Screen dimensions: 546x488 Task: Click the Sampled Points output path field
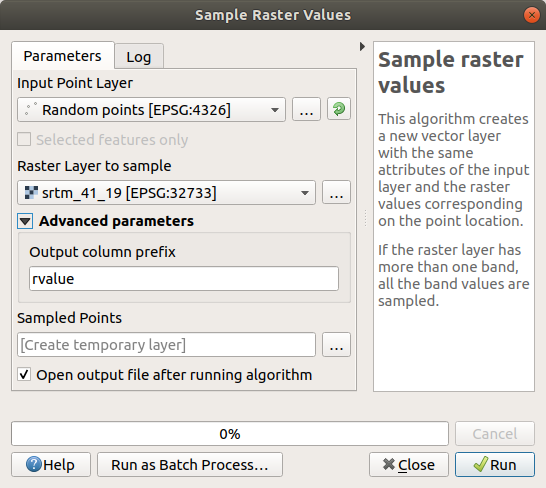pos(166,344)
